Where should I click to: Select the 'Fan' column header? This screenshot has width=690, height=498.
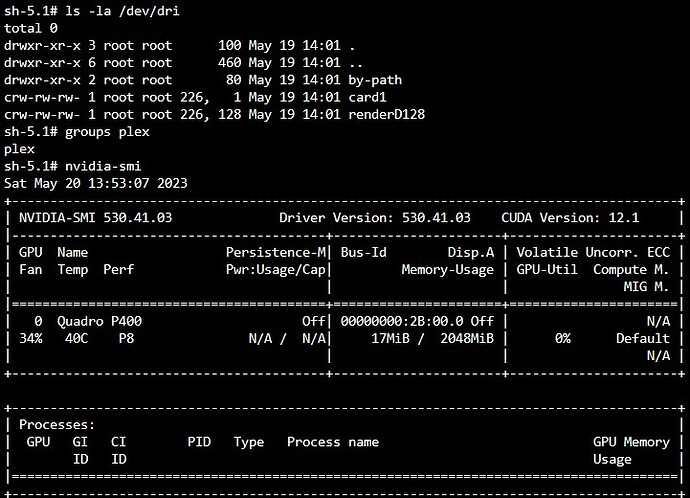point(31,270)
